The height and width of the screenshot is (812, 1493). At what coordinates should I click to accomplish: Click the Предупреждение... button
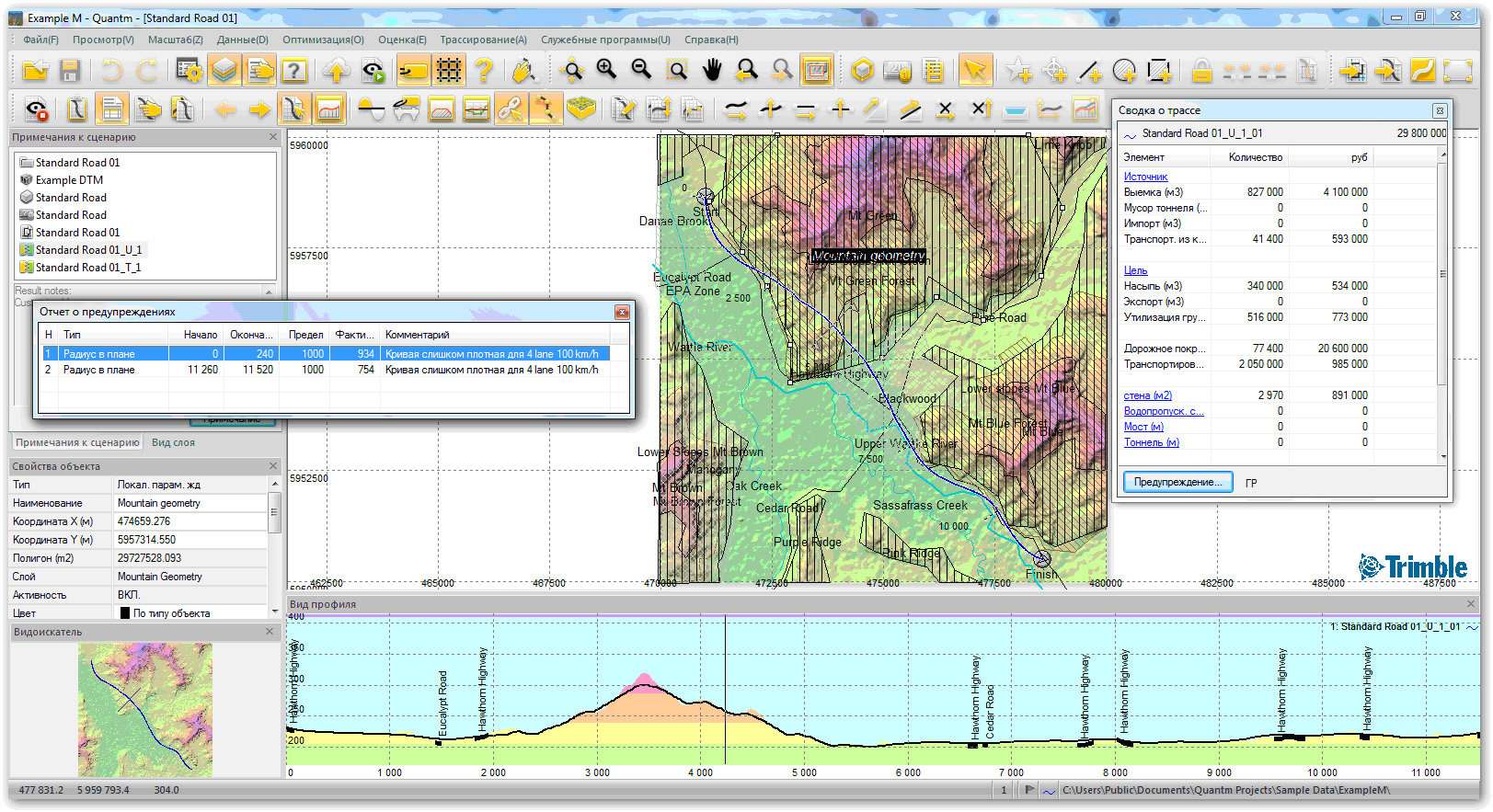pos(1178,482)
